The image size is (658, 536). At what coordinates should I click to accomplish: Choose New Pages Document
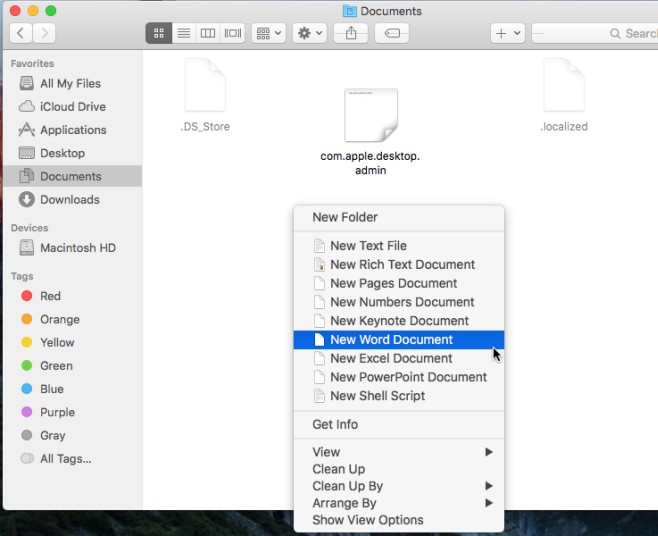(399, 283)
